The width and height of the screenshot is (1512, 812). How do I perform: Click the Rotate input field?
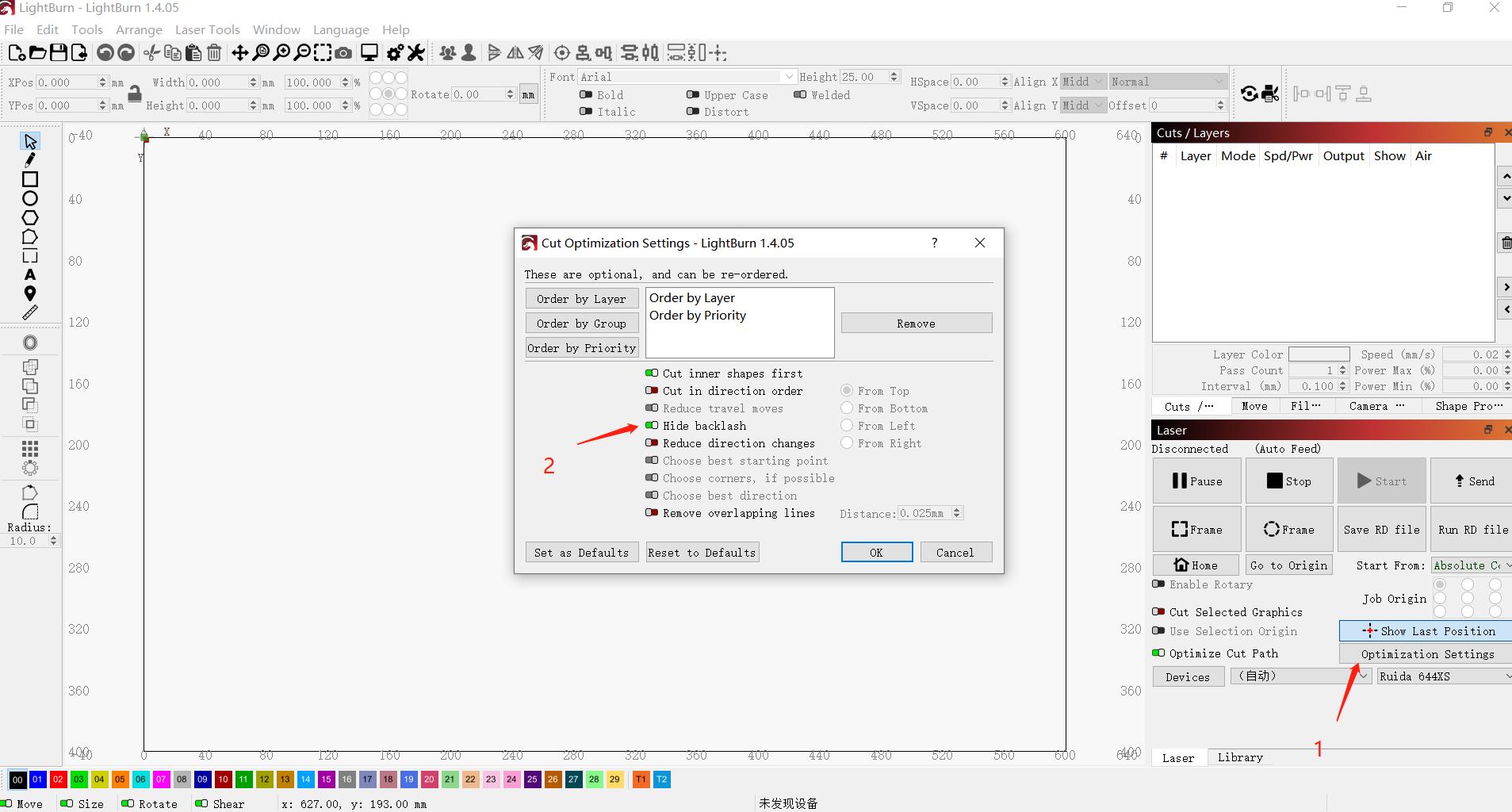477,94
